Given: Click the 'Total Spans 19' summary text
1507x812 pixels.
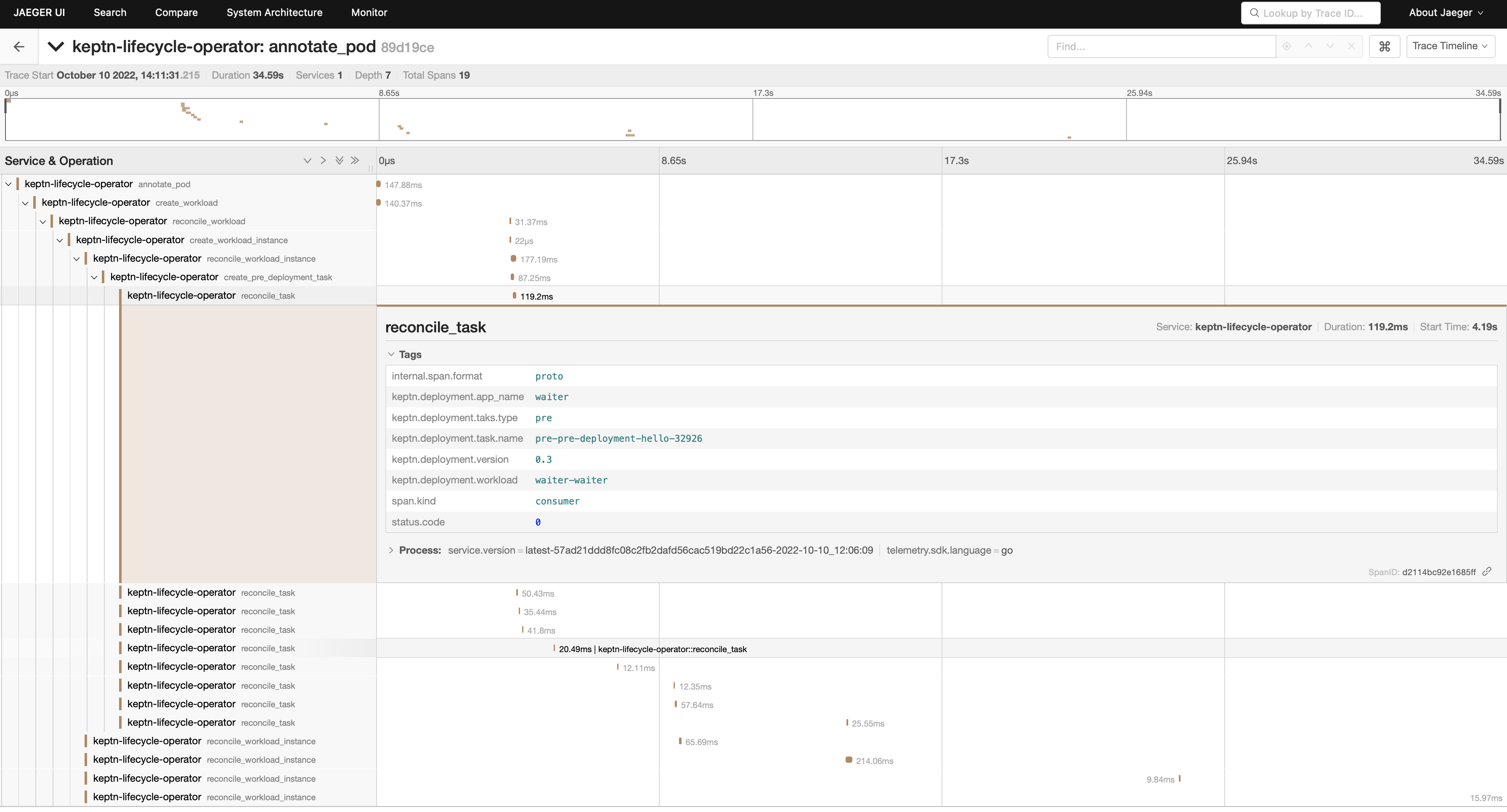Looking at the screenshot, I should point(436,75).
